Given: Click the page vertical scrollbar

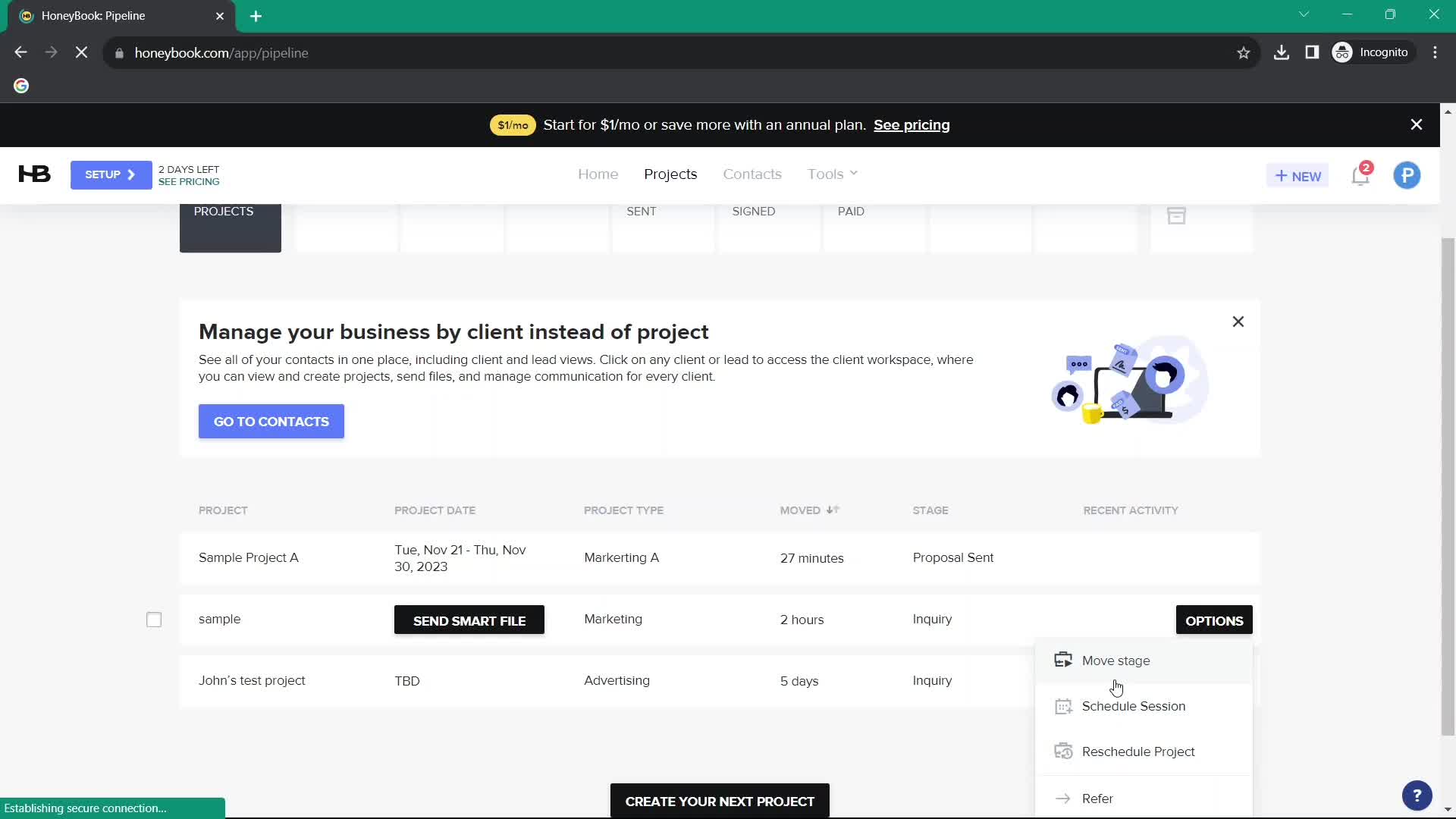Looking at the screenshot, I should click(1448, 485).
